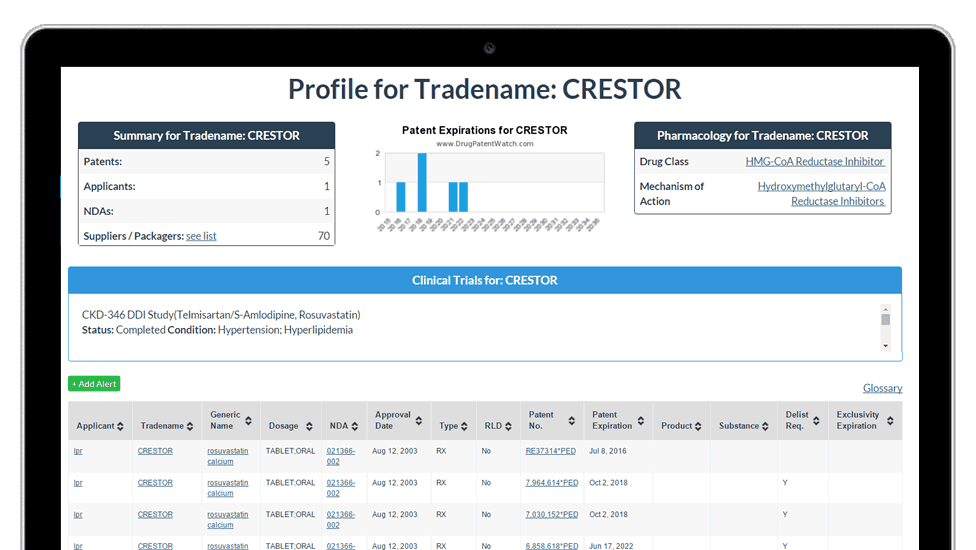Viewport: 976px width, 550px height.
Task: Sort by RLD column arrows
Action: [509, 426]
